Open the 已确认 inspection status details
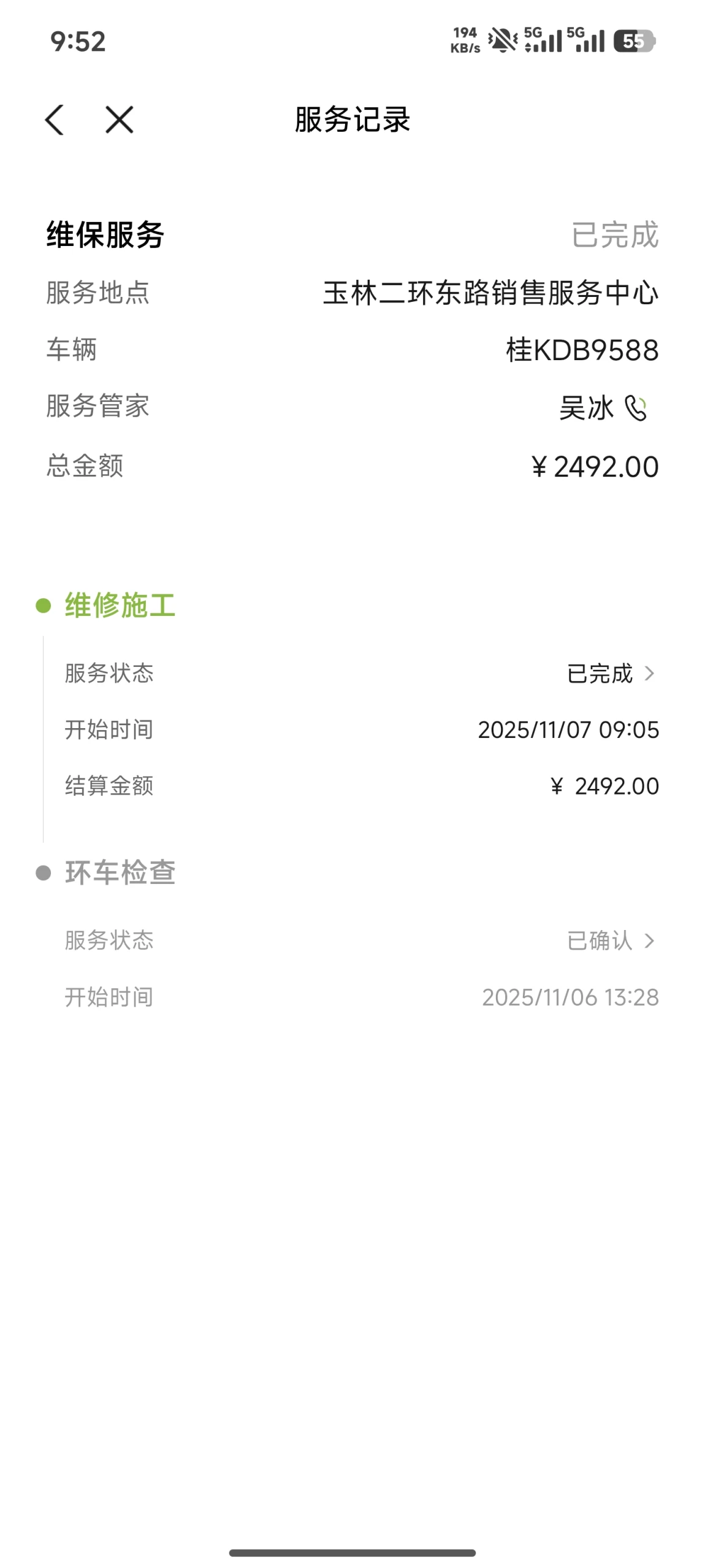705x1568 pixels. point(600,940)
